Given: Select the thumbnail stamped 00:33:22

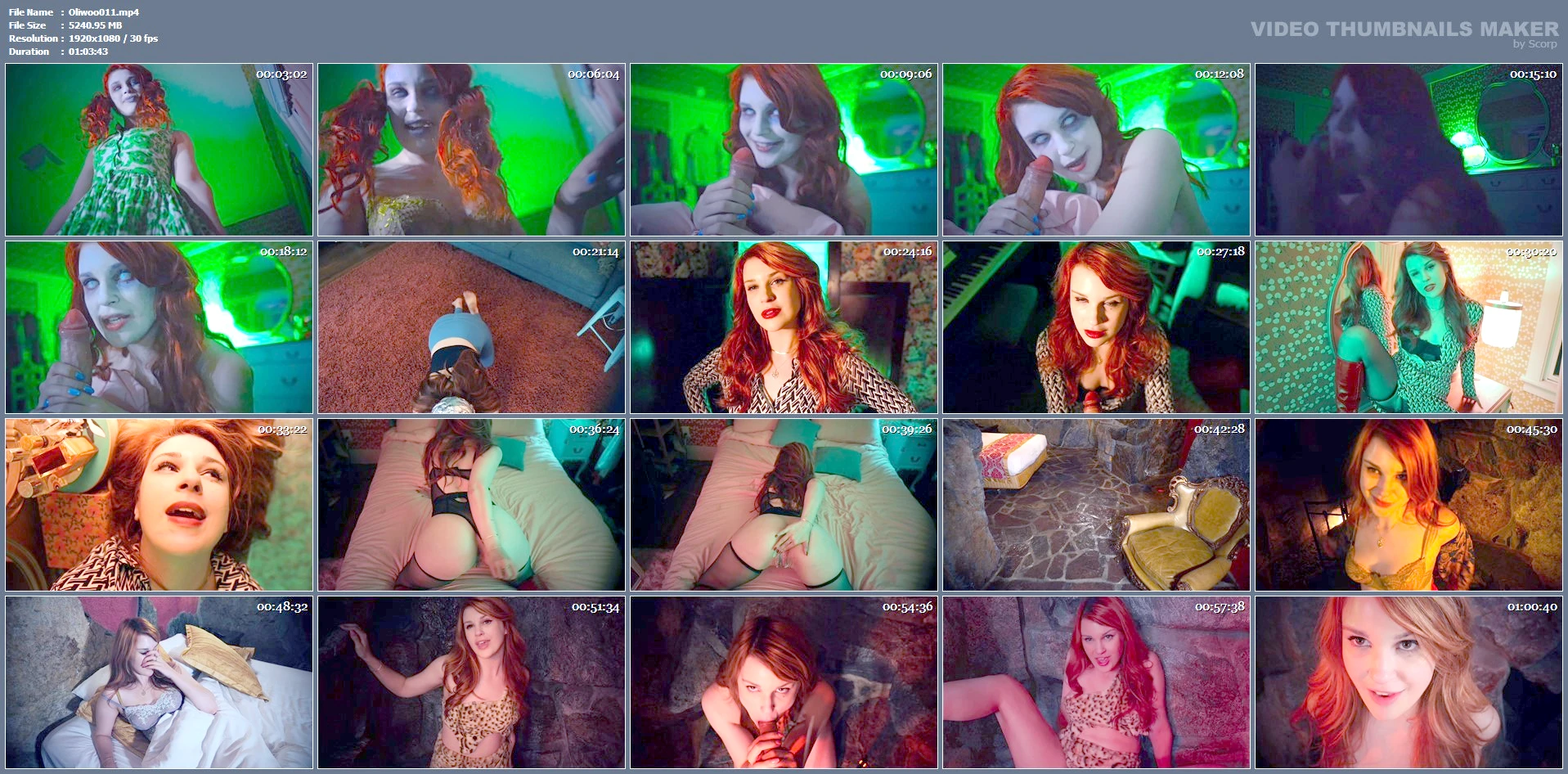Looking at the screenshot, I should (x=159, y=505).
